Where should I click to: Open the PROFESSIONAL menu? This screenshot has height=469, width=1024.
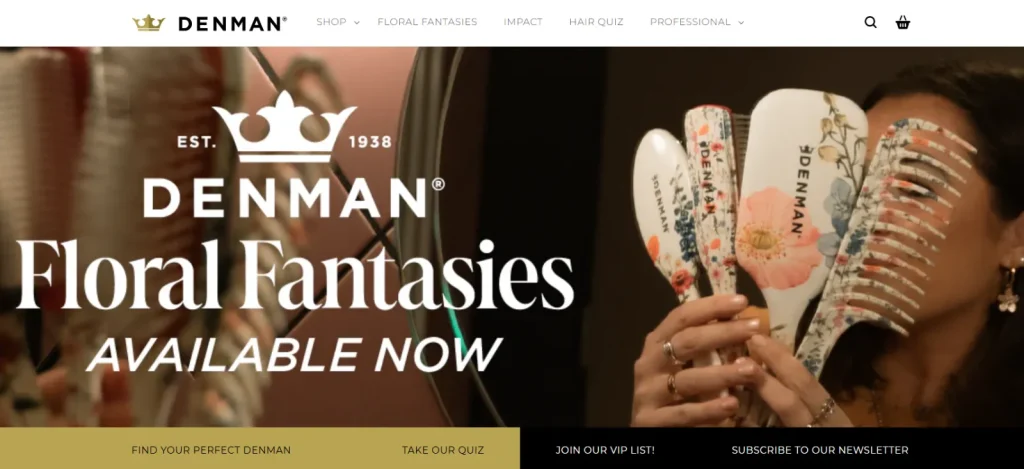click(690, 22)
